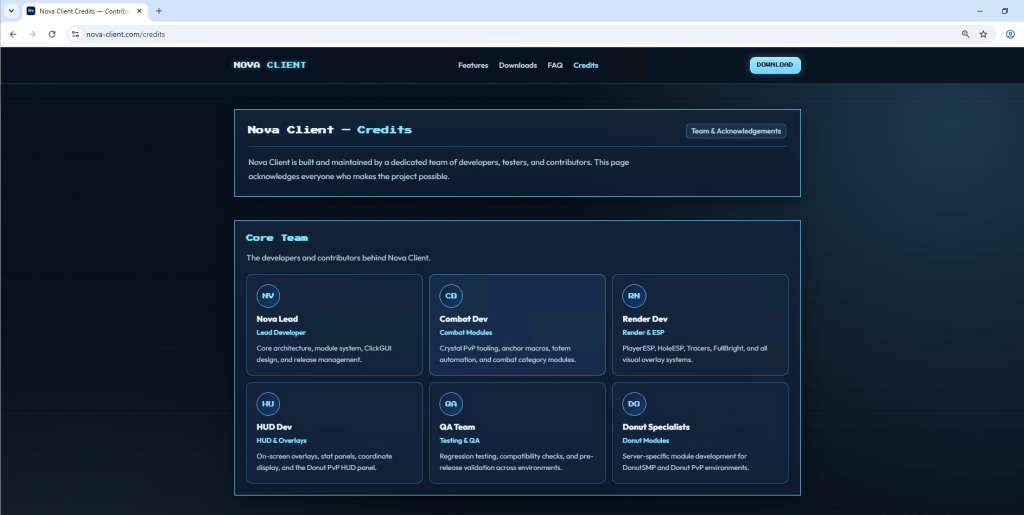Minimize the browser window
Image resolution: width=1024 pixels, height=515 pixels.
tap(980, 11)
